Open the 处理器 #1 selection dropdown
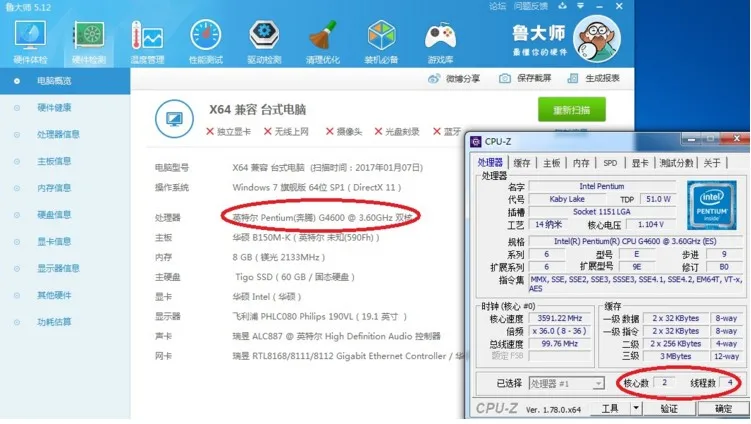 (566, 384)
